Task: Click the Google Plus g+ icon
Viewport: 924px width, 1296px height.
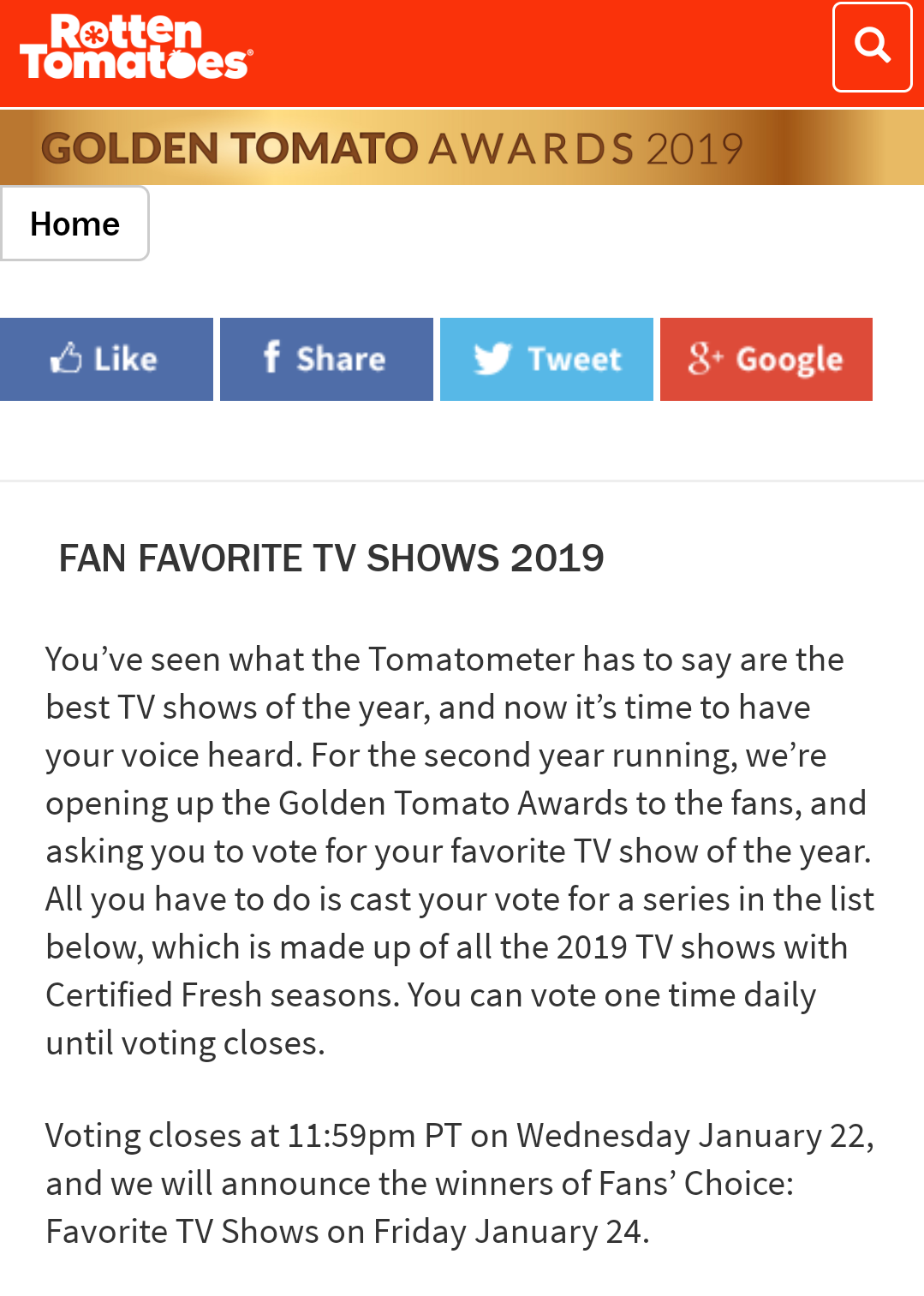Action: click(705, 359)
